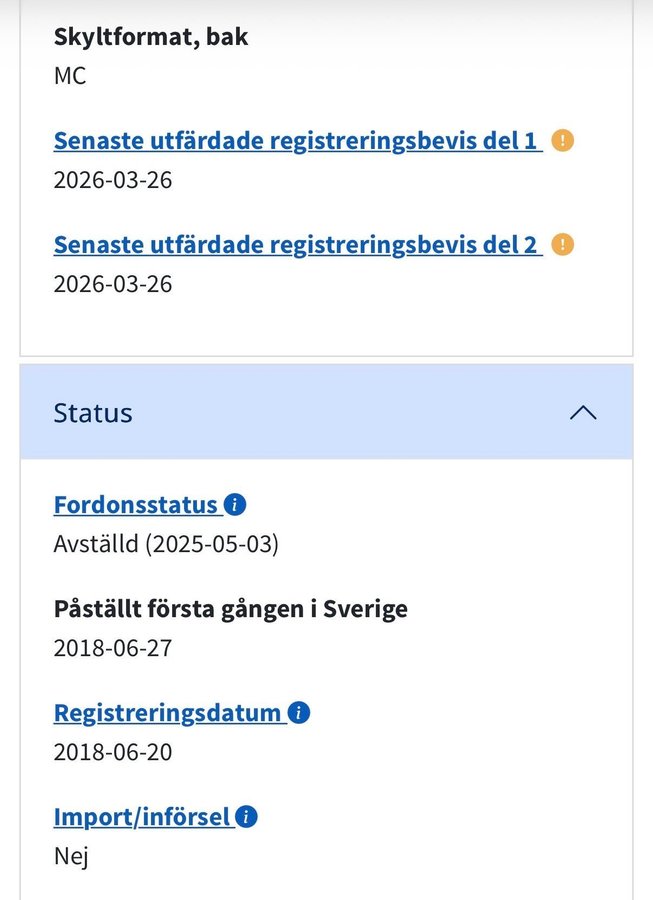Select the 2018-06-27 date value

(113, 648)
